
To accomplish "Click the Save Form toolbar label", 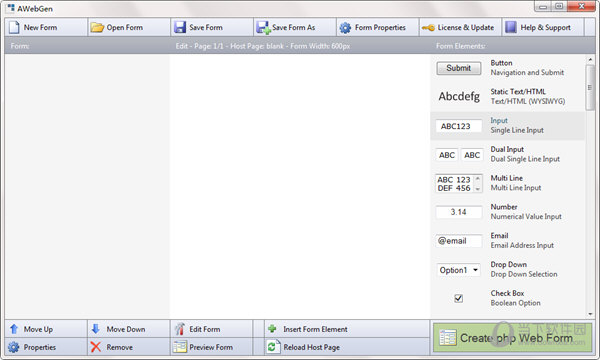I will click(205, 28).
